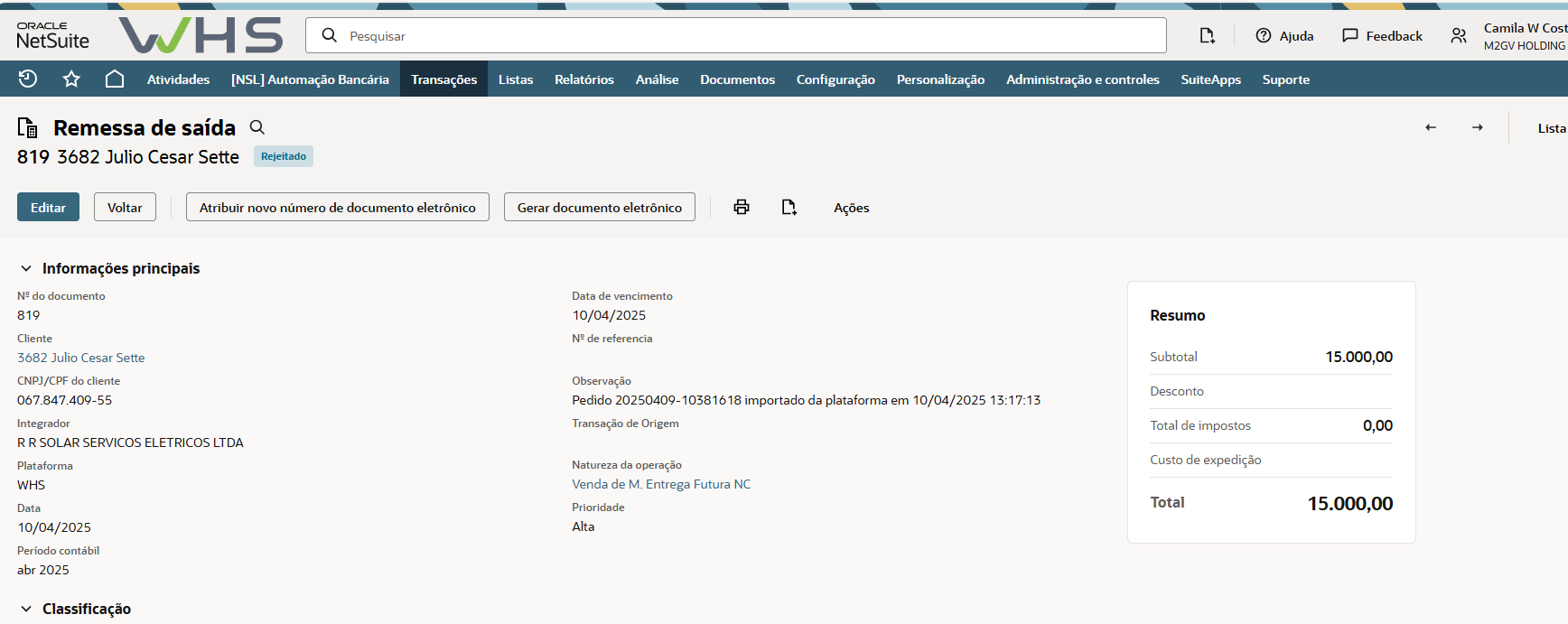Collapse the Informações principais section
This screenshot has height=624, width=1568.
click(x=26, y=268)
